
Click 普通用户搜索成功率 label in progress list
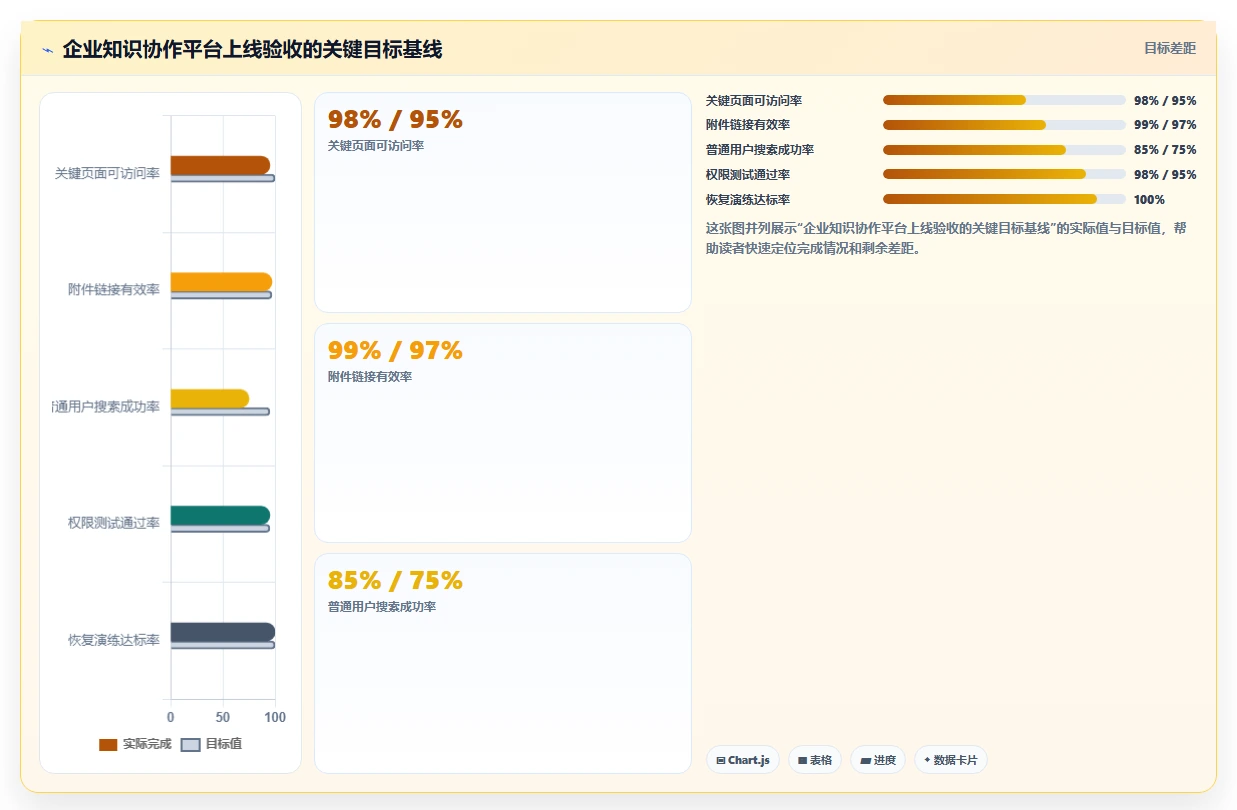(760, 150)
